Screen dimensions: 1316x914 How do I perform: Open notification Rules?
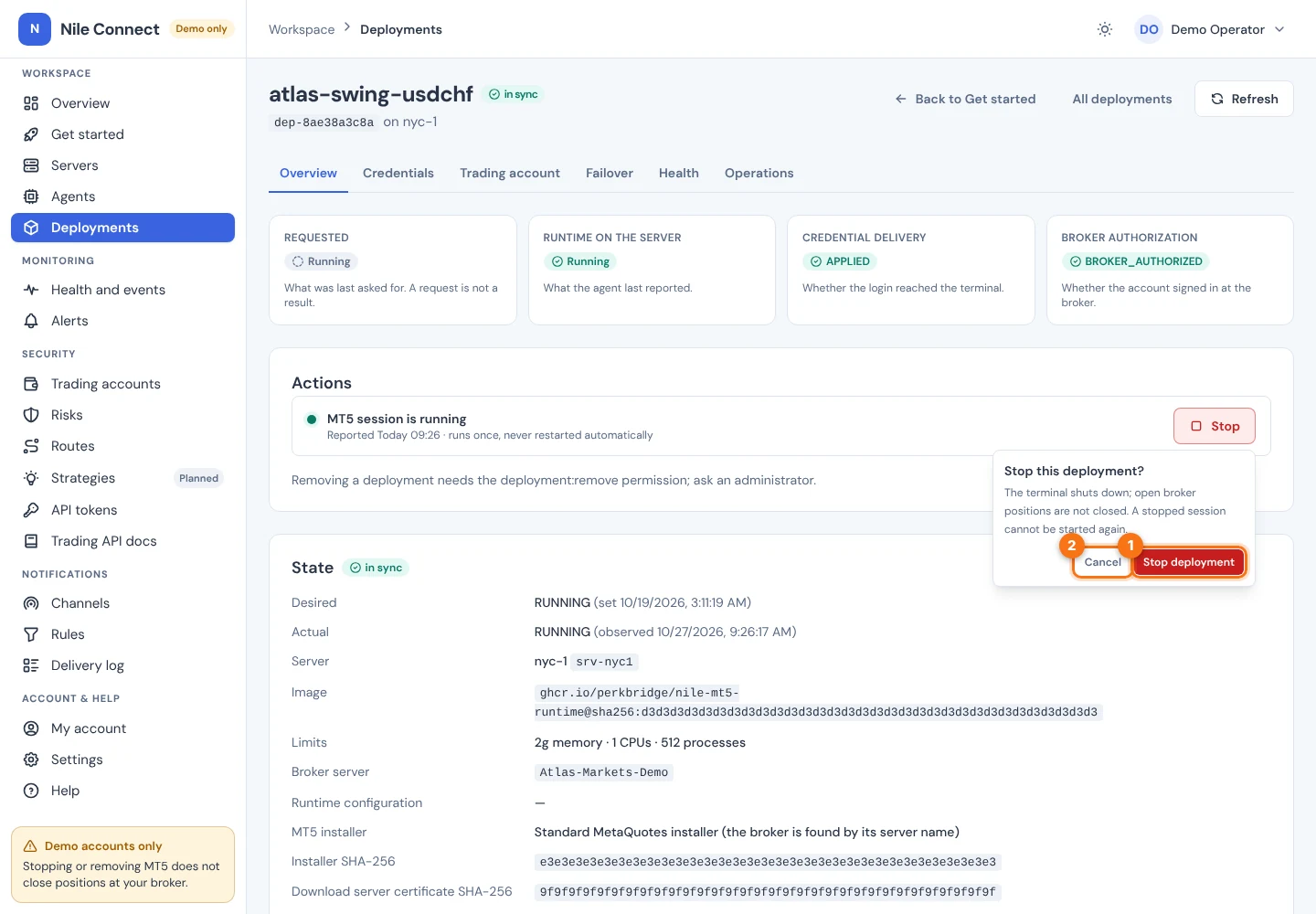(122, 634)
